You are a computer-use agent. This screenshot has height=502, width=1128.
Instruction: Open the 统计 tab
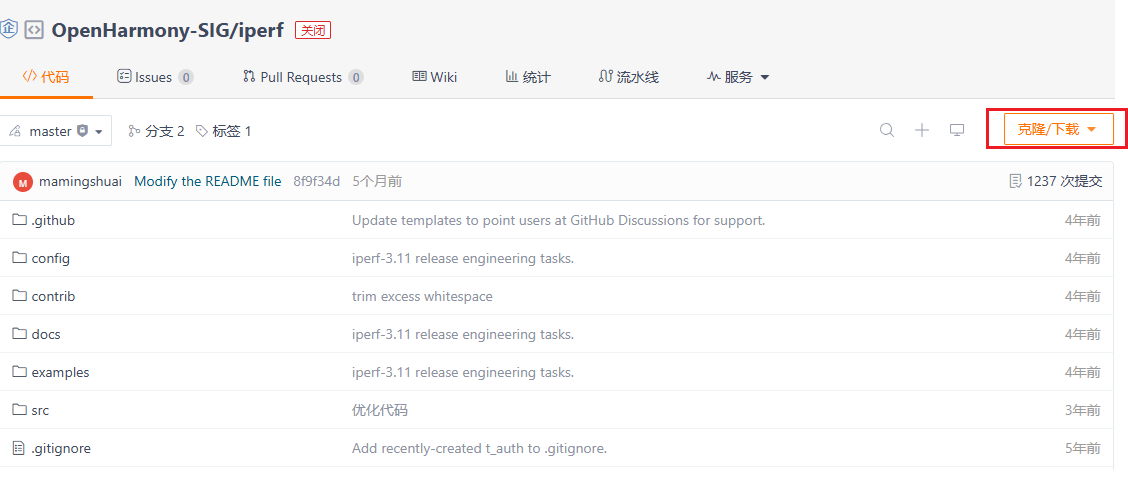click(x=527, y=77)
